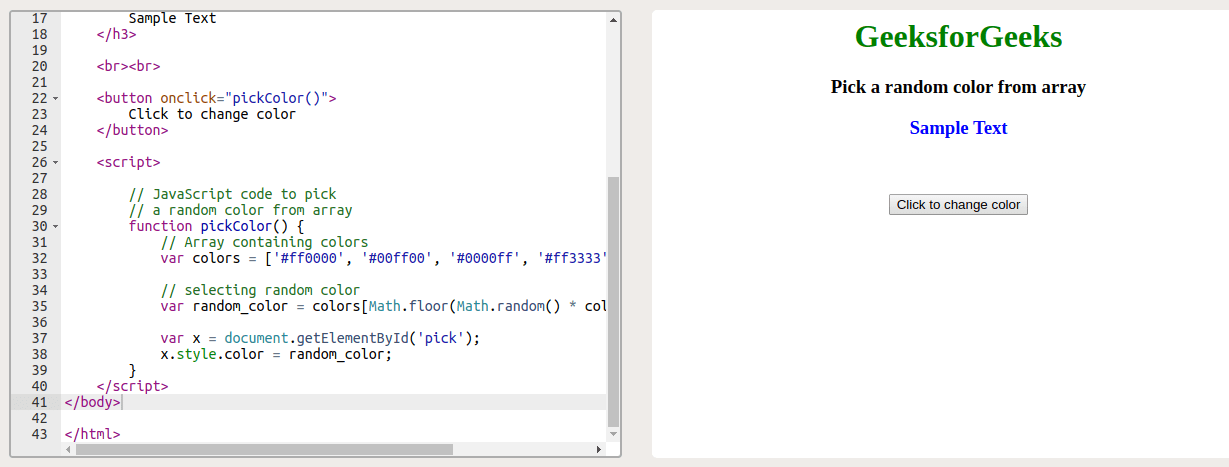Screen dimensions: 1229x467
Task: Click 'Click to change color' text in code
Action: point(212,114)
